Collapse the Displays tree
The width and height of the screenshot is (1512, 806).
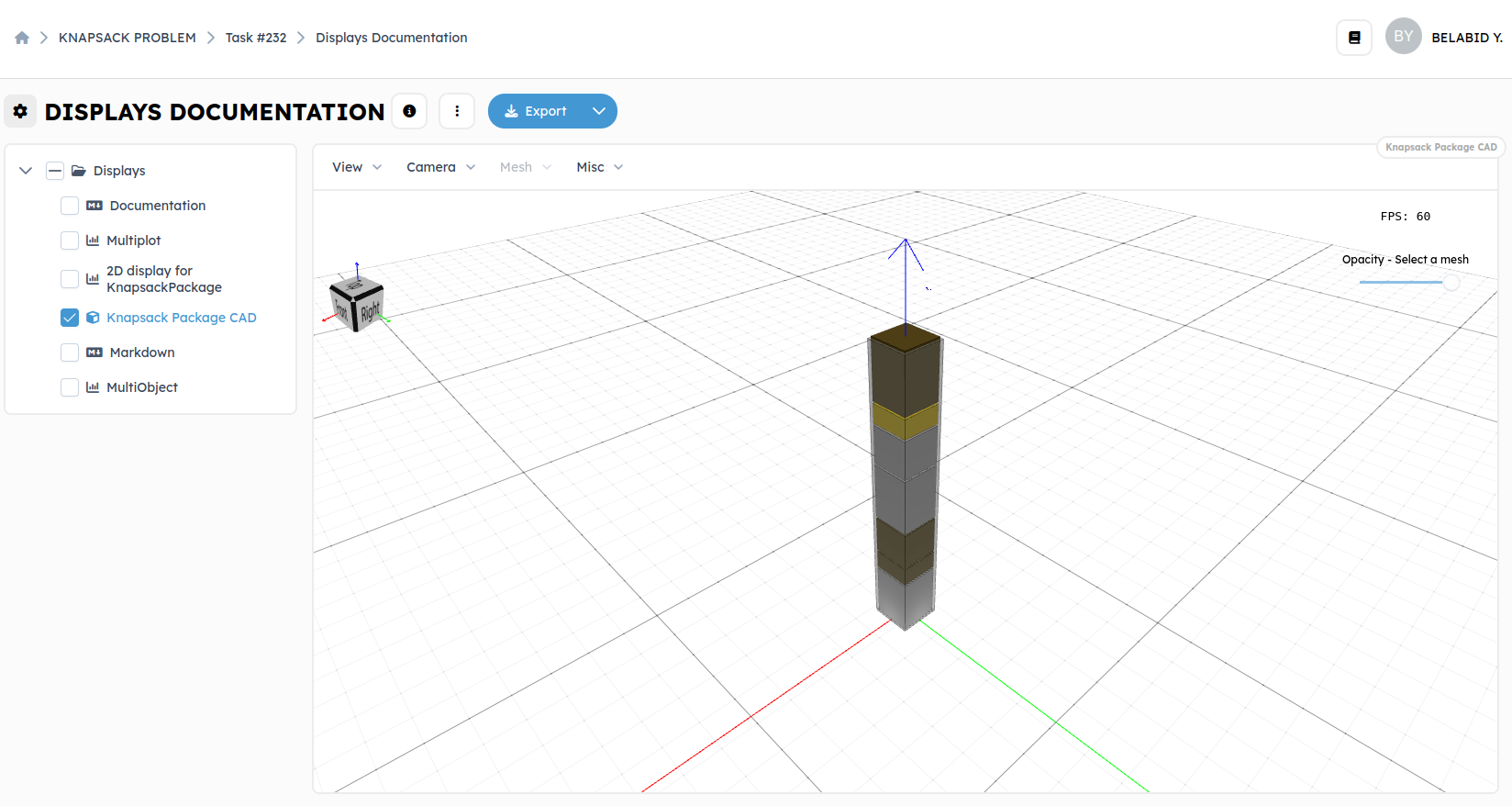coord(26,171)
